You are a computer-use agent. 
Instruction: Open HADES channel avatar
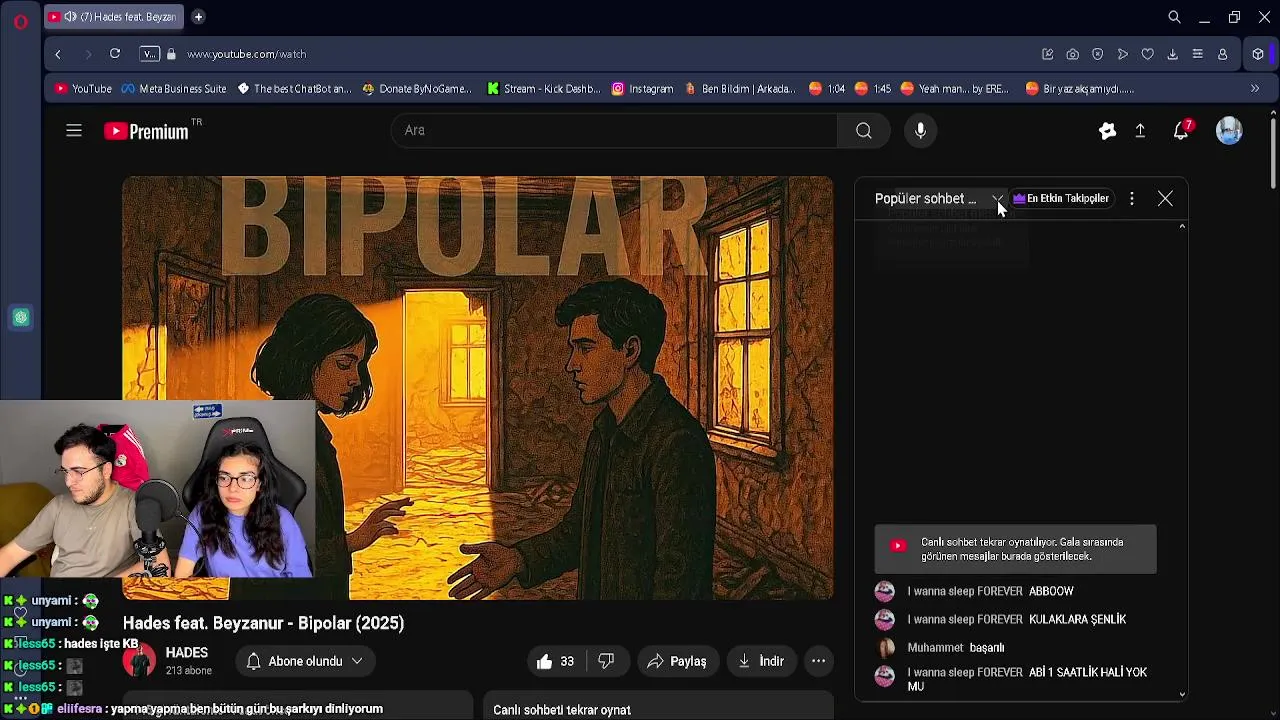pyautogui.click(x=139, y=661)
